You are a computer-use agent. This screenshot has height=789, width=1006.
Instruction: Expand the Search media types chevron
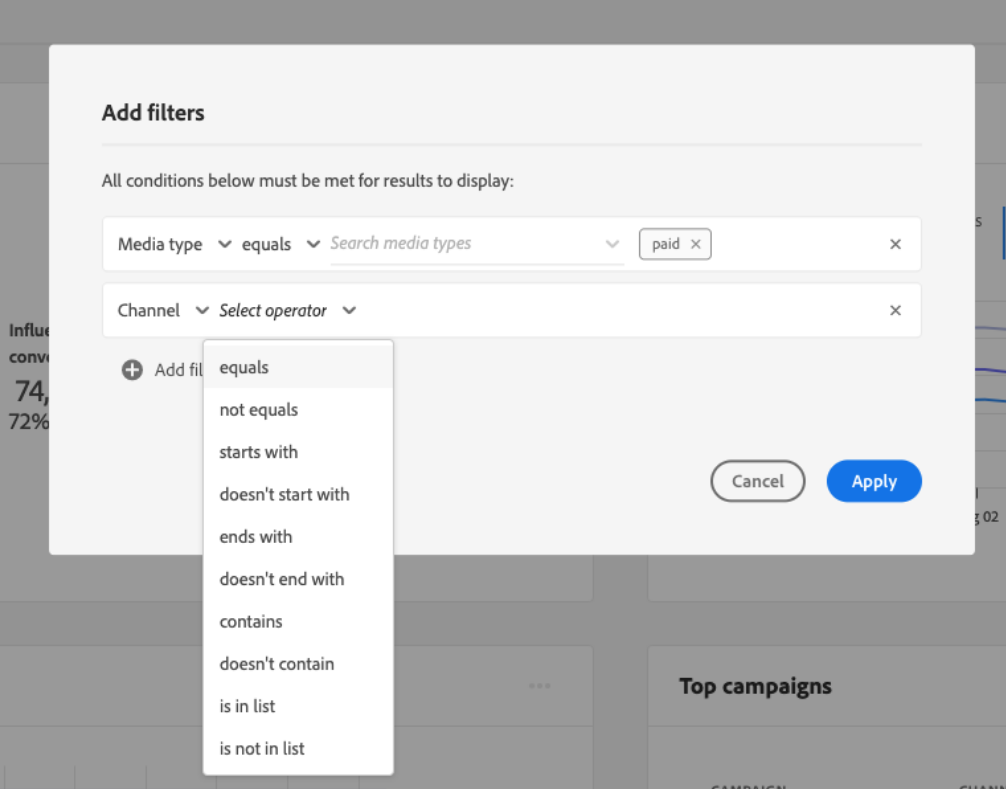click(612, 244)
